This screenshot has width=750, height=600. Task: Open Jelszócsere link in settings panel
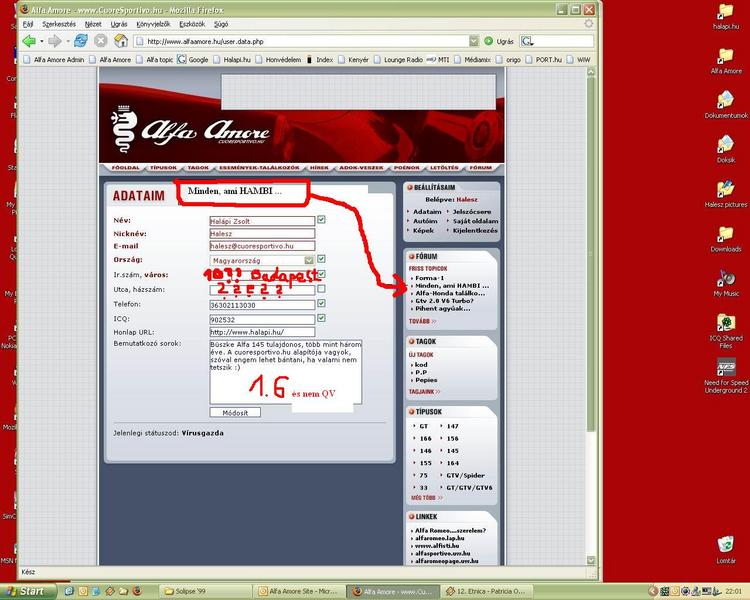[472, 211]
